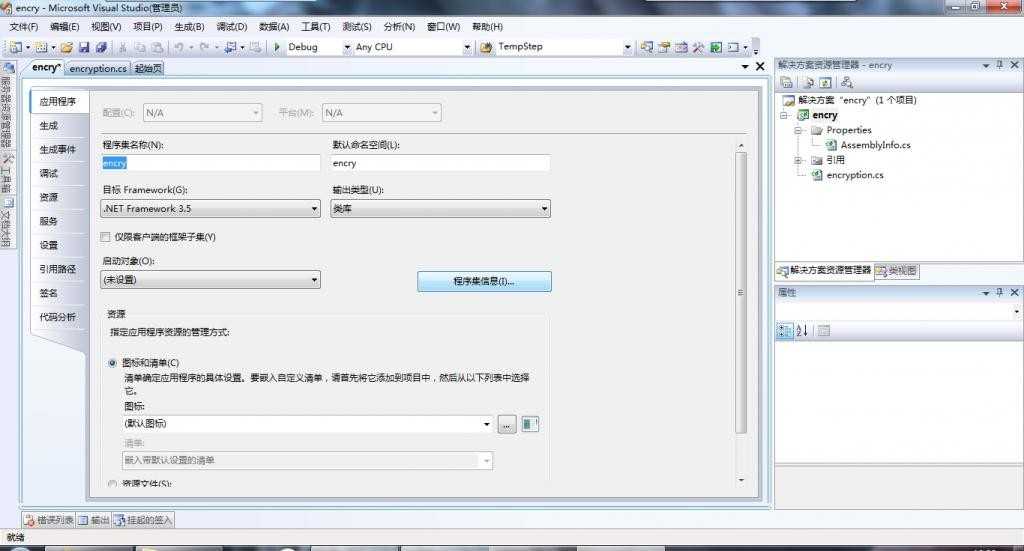The image size is (1024, 551).
Task: Click the Assembly Information button
Action: (484, 281)
